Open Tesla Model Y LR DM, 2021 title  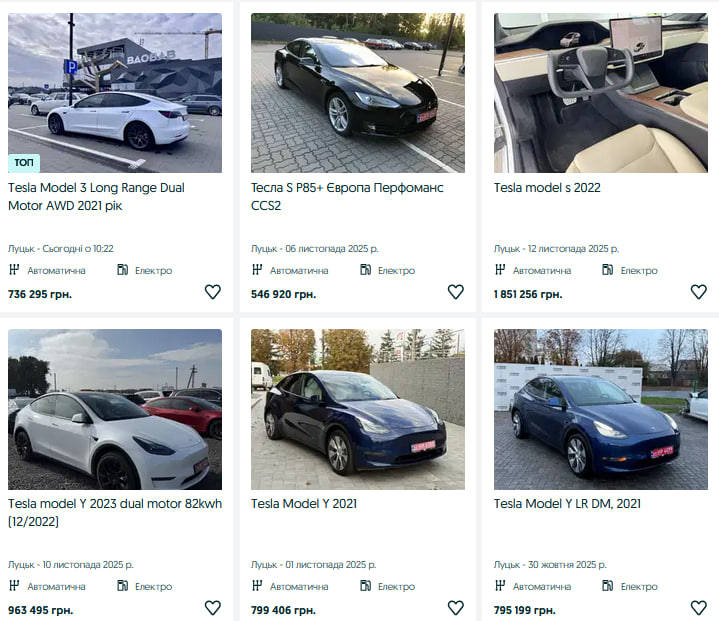pos(569,503)
